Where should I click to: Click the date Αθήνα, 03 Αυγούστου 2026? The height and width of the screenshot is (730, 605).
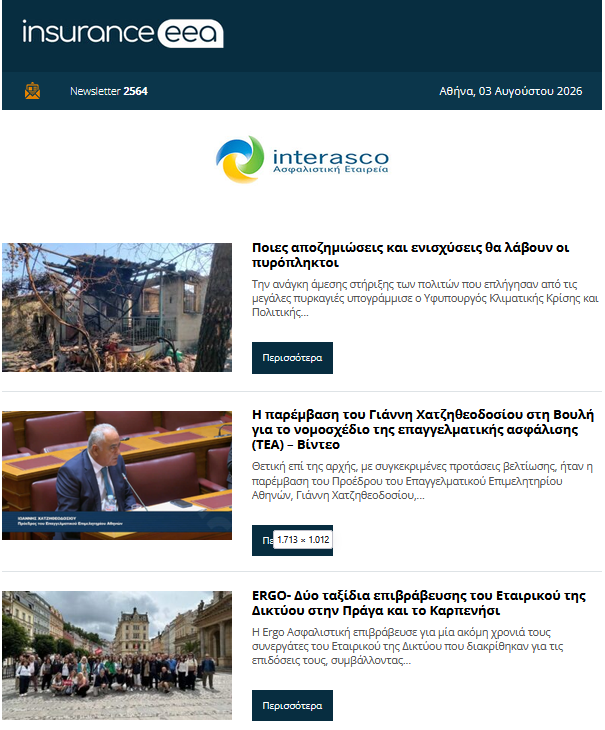511,91
